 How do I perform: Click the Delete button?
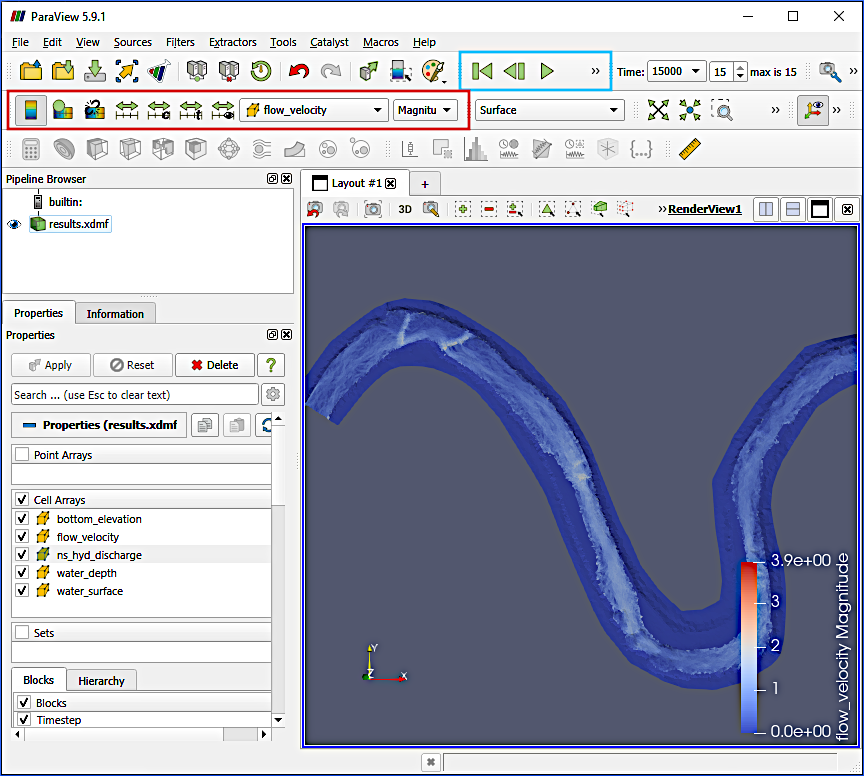pos(213,365)
